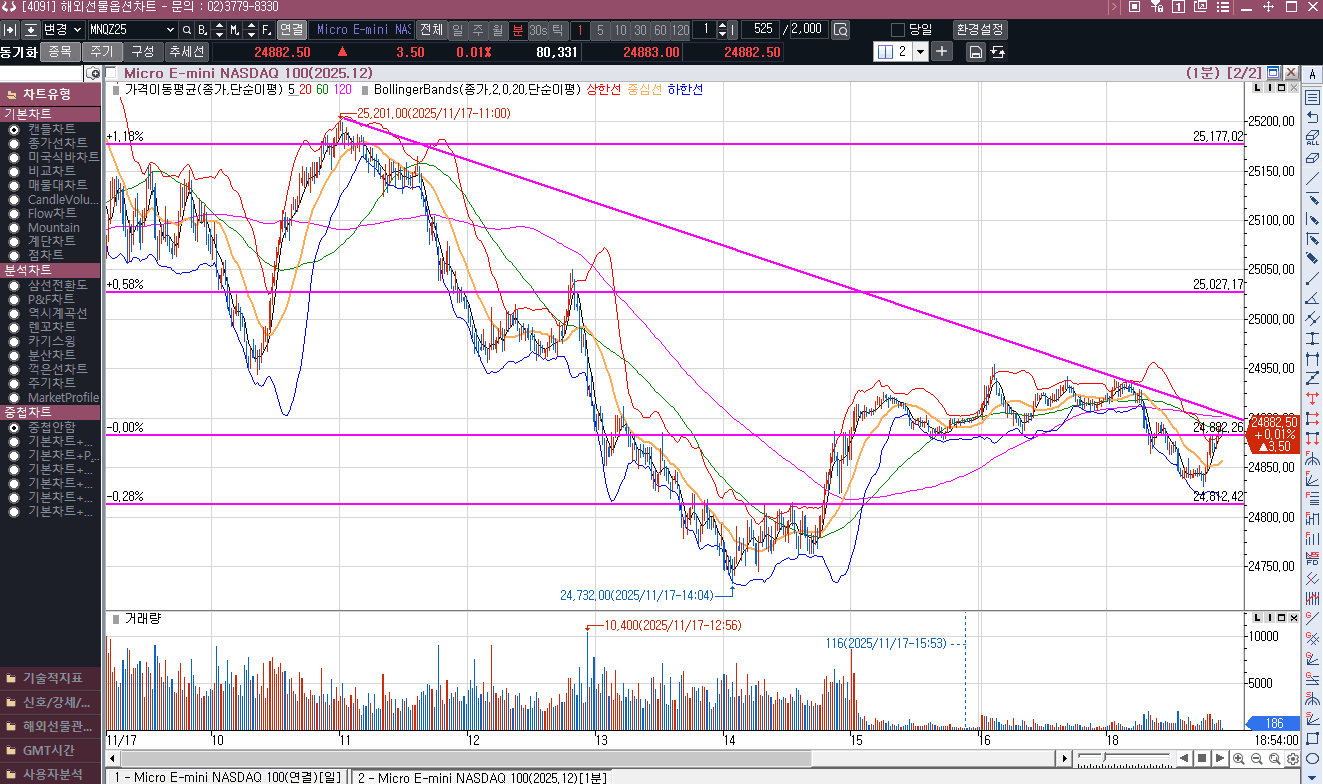Click the symbol search magnifier icon

tap(187, 30)
